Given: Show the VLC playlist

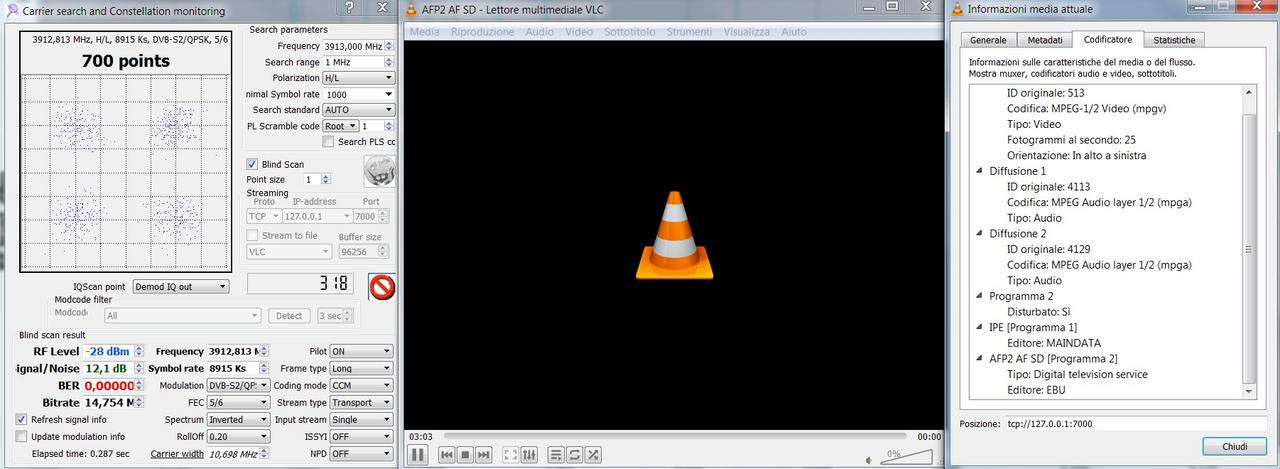Looking at the screenshot, I should coord(557,455).
